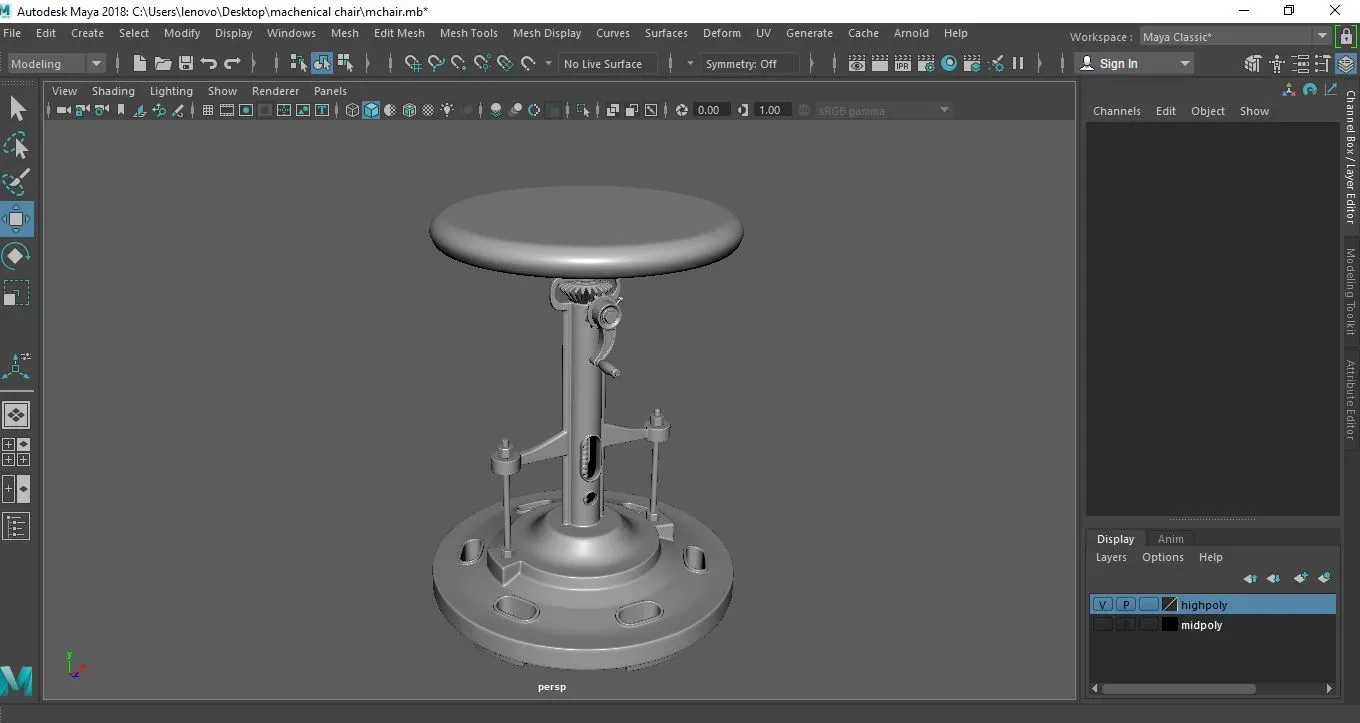Open the Modeling Toolkit icon in status line

coord(1253,63)
